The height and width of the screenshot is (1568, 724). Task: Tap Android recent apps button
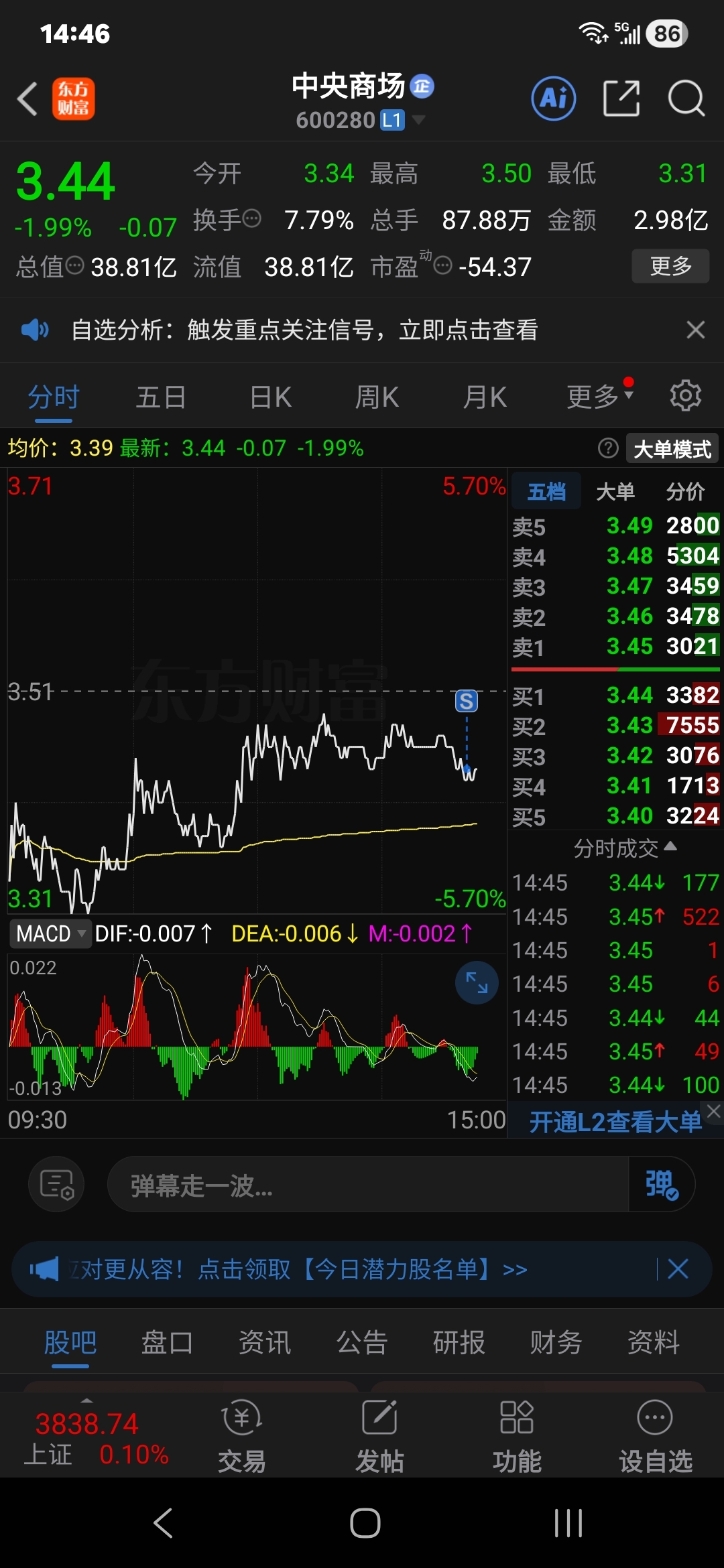point(568,1523)
